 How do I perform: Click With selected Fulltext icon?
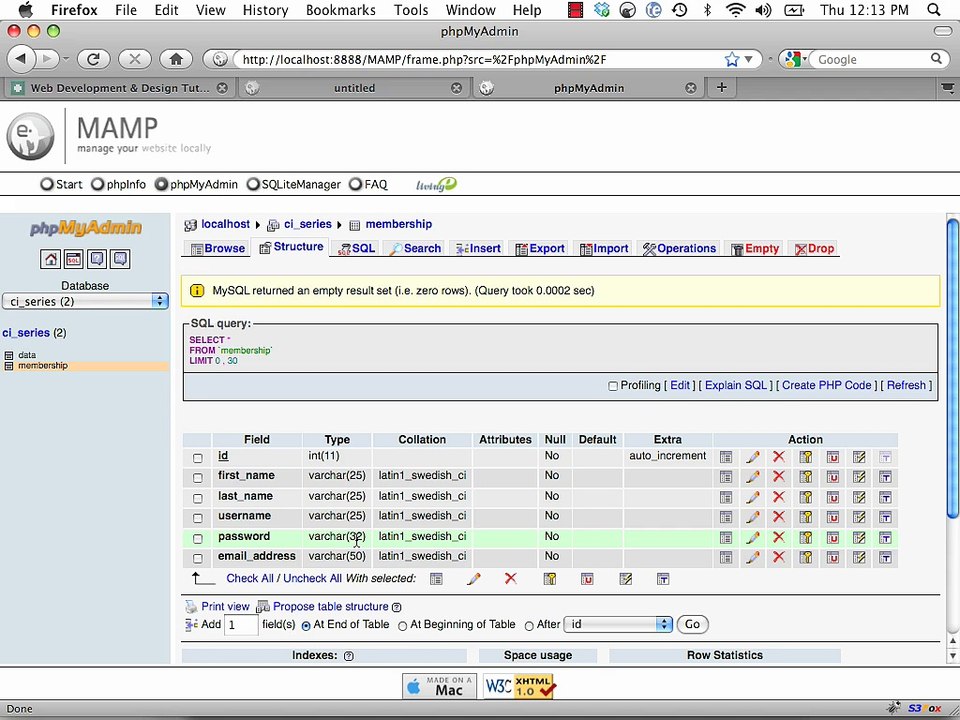pos(663,579)
